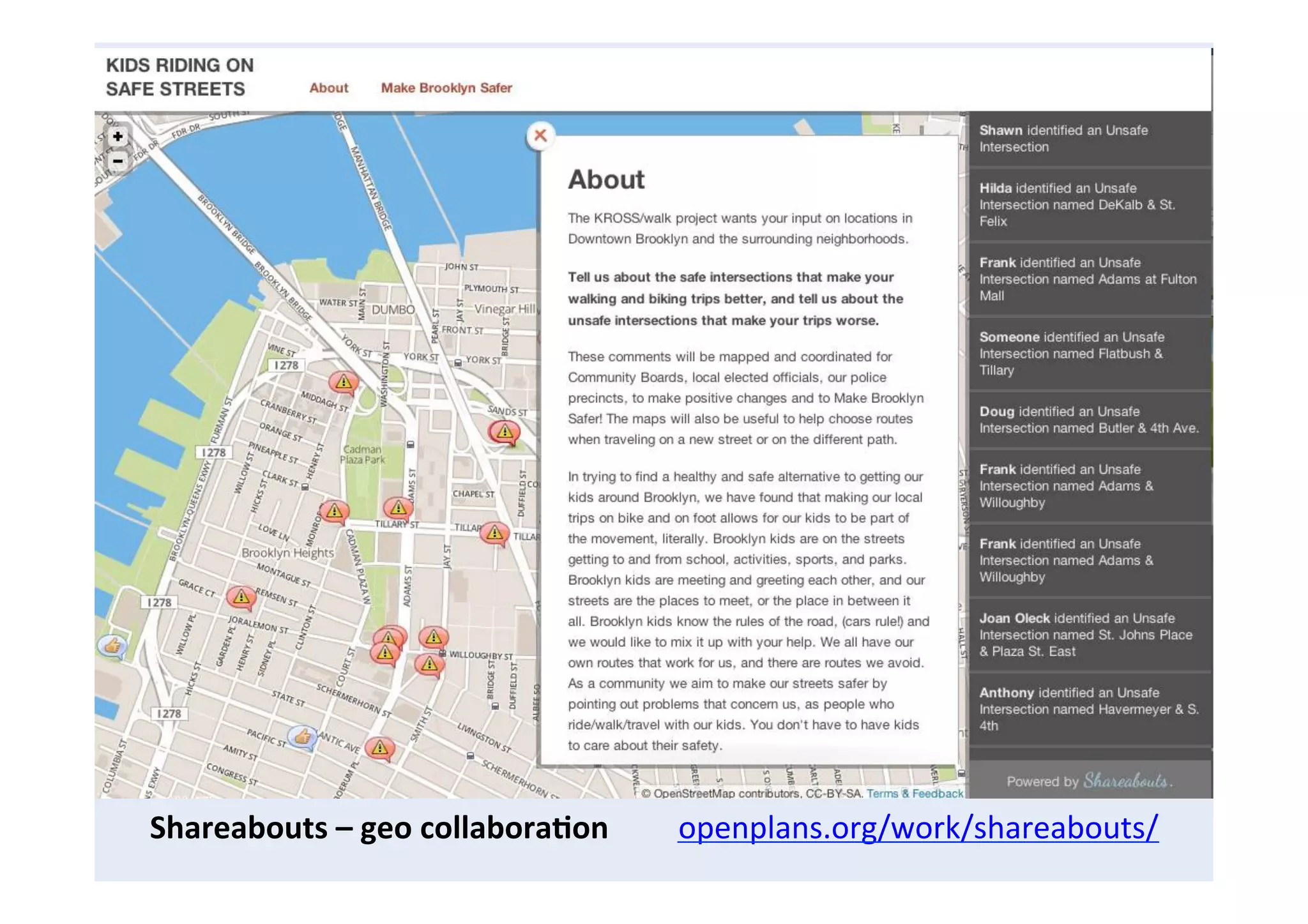Select the warning marker on Atlantic Ave near Boerum Pl

(x=380, y=748)
